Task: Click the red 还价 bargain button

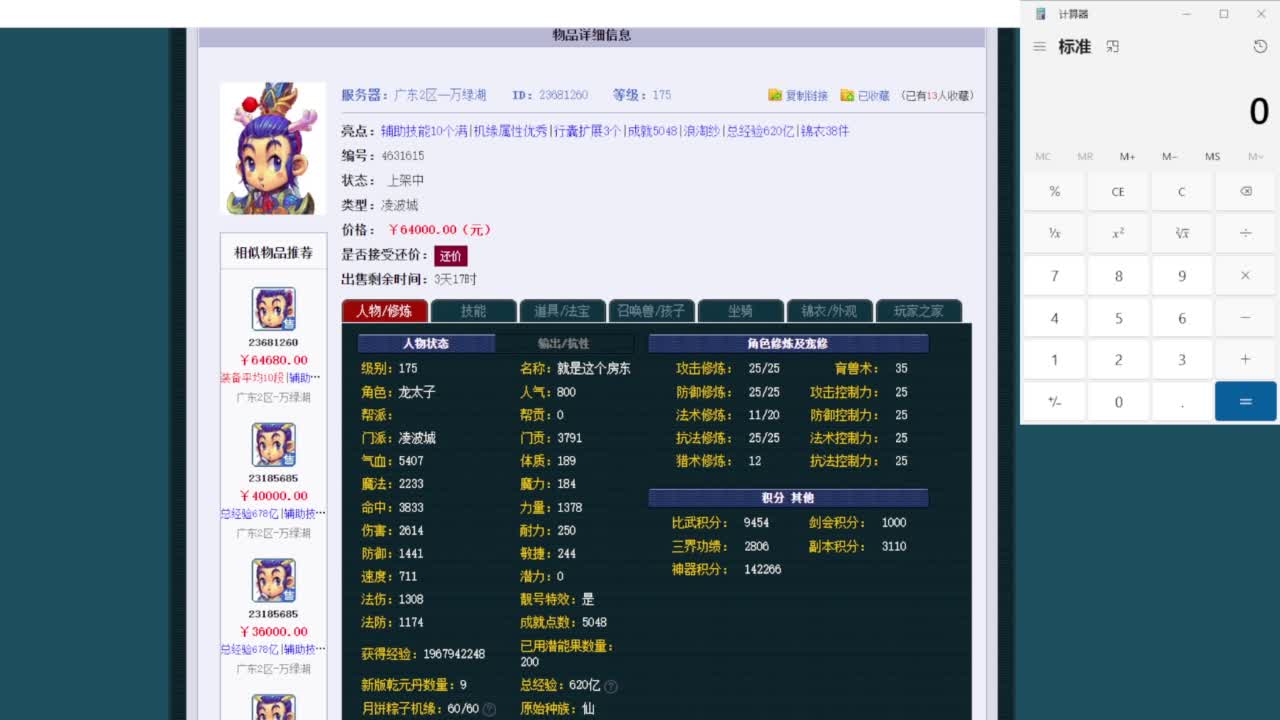Action: coord(450,256)
